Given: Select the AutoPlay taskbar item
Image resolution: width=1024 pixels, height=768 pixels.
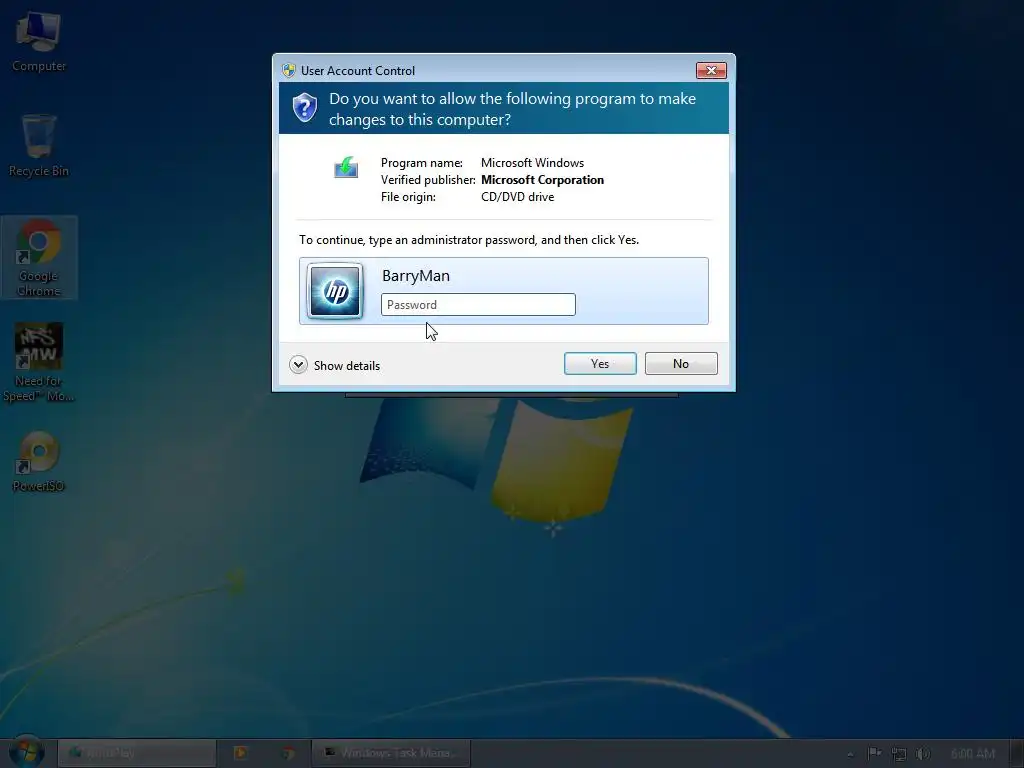Looking at the screenshot, I should [x=137, y=753].
